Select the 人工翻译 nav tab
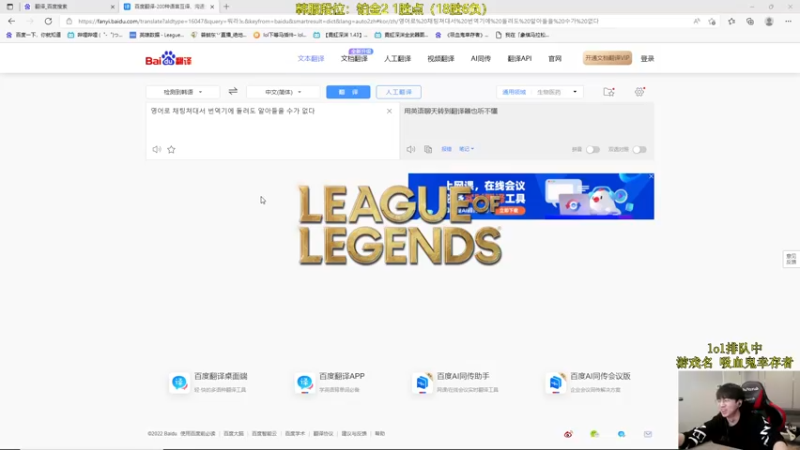 (x=397, y=59)
